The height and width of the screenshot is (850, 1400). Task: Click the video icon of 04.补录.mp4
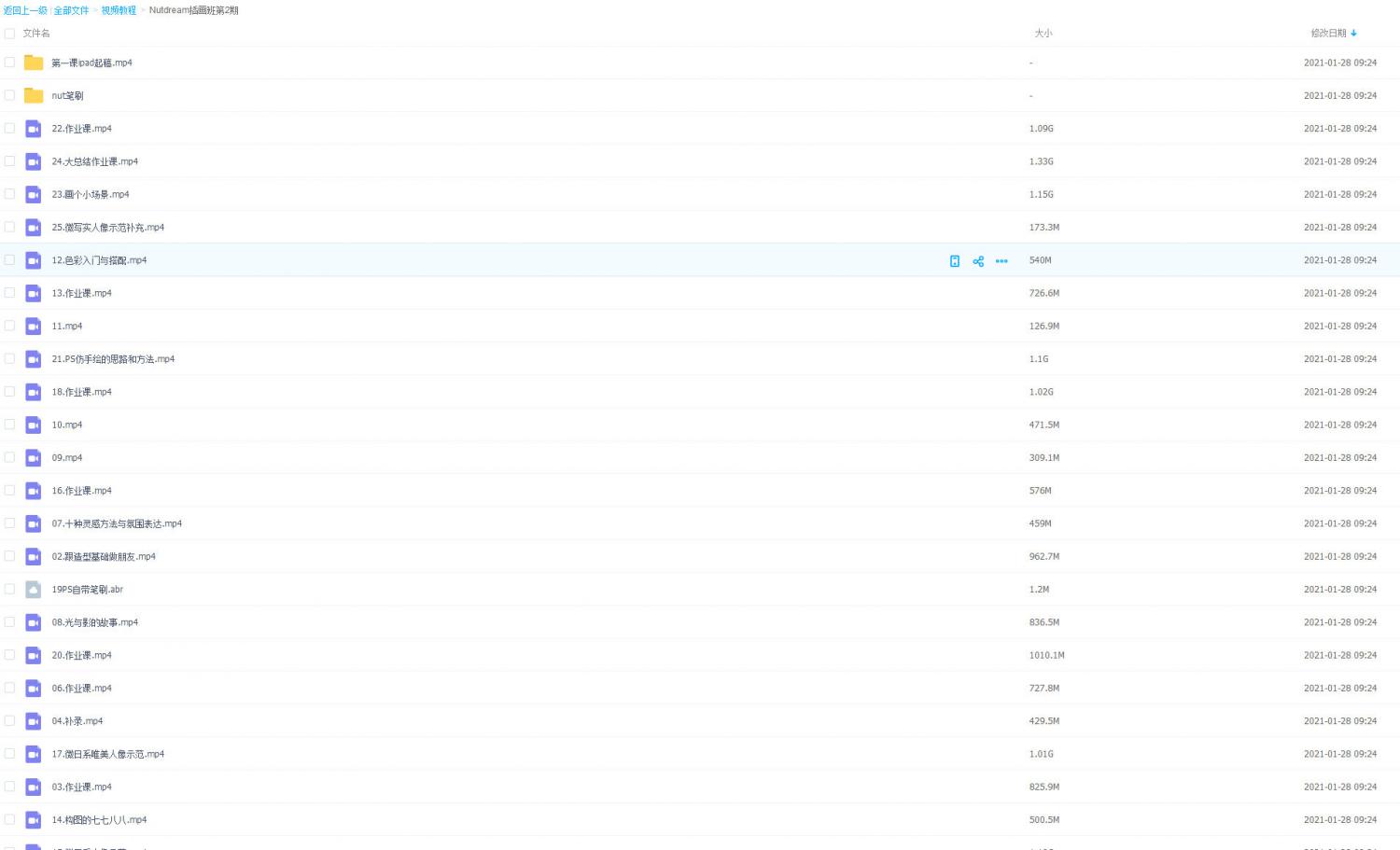click(34, 721)
